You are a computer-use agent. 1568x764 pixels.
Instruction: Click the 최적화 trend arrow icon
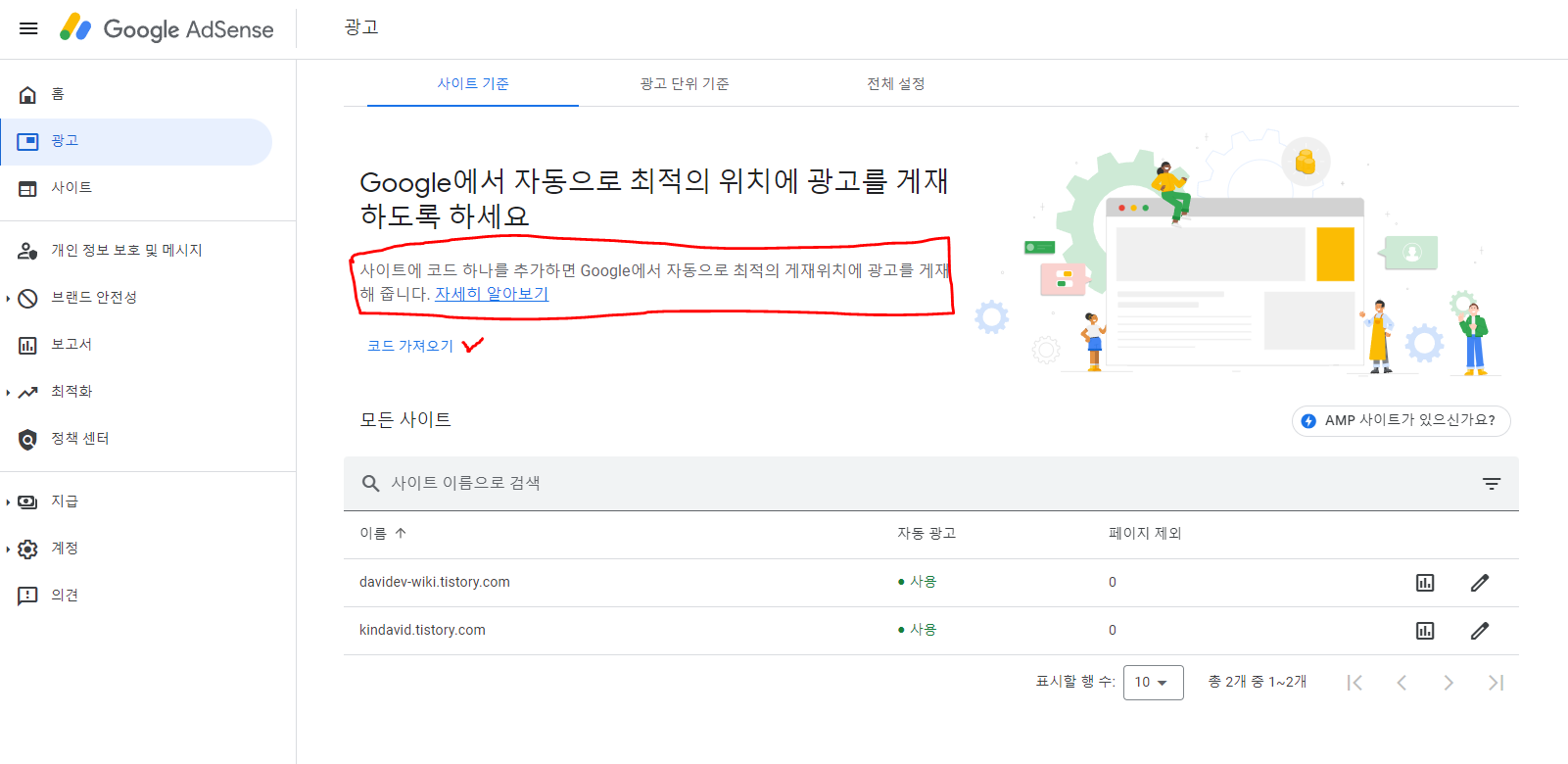(x=27, y=392)
